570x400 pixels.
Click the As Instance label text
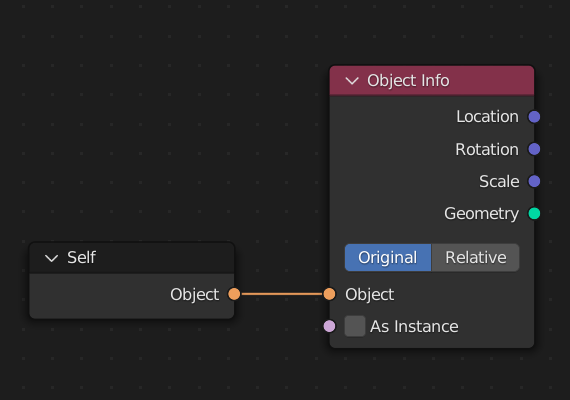pyautogui.click(x=414, y=326)
